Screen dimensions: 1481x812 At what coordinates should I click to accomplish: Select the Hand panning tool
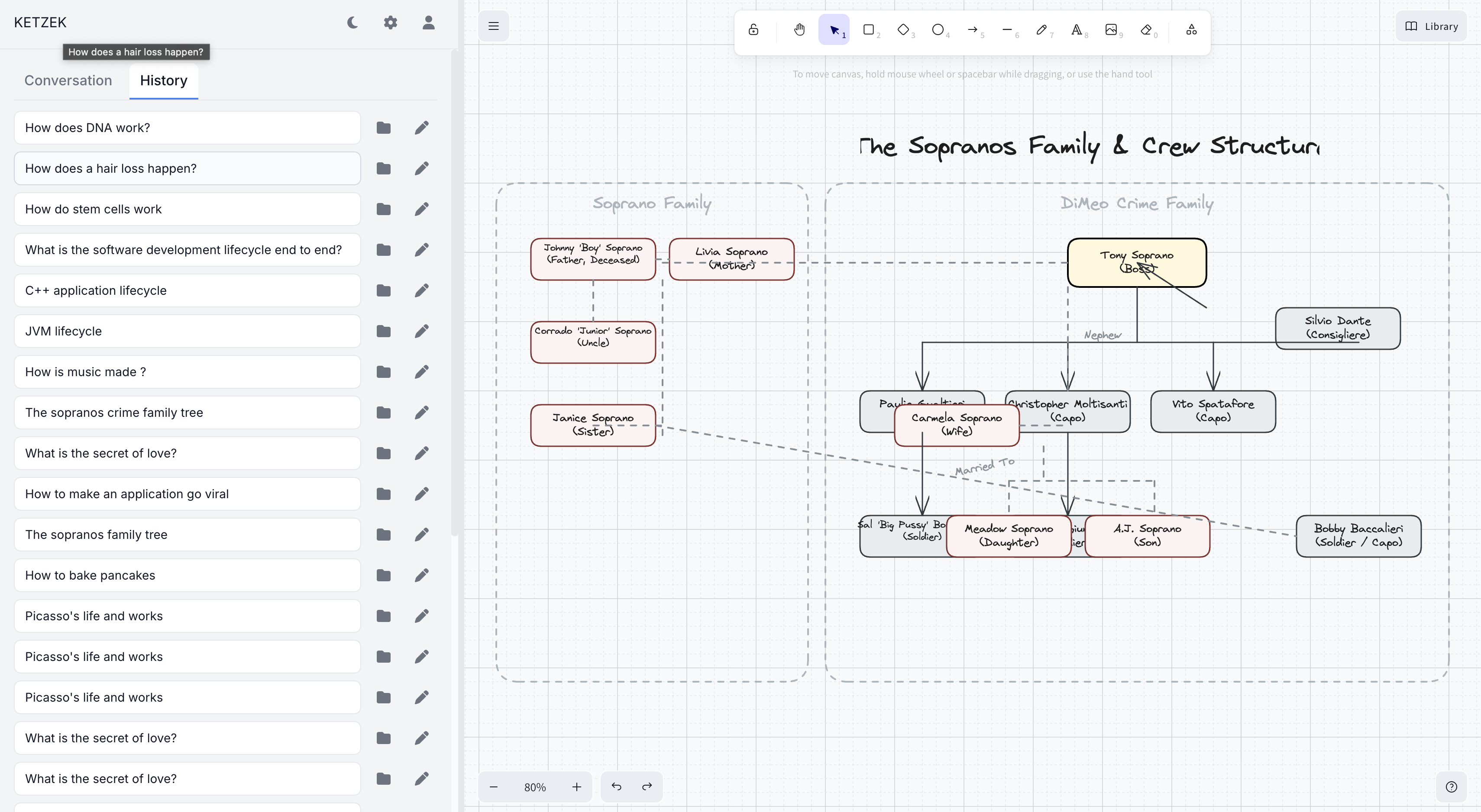tap(799, 30)
